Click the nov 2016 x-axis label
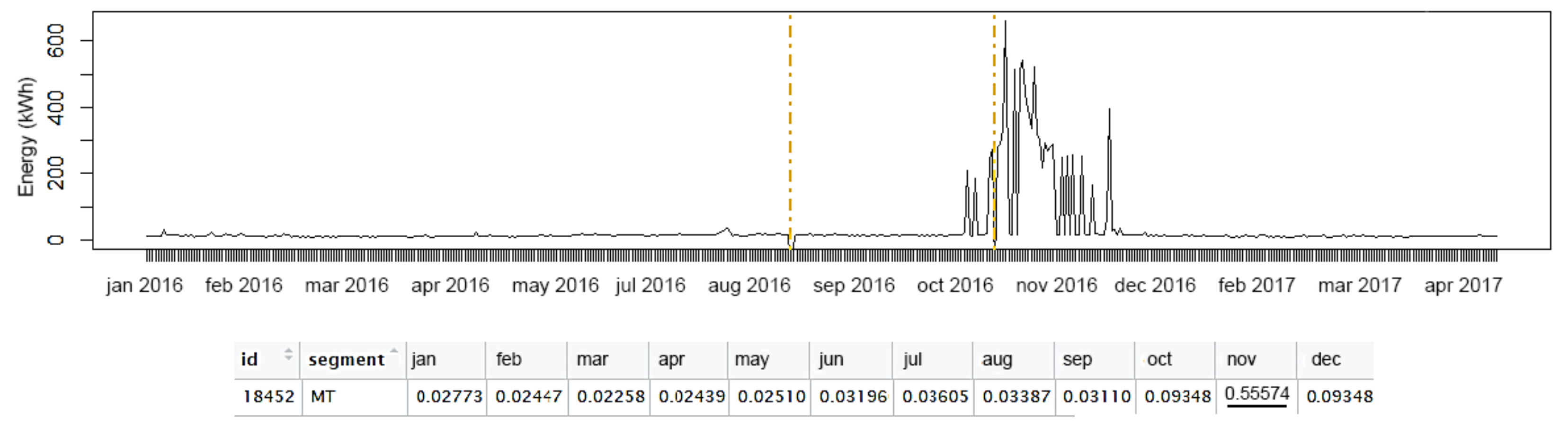This screenshot has height=429, width=1568. pos(1056,286)
